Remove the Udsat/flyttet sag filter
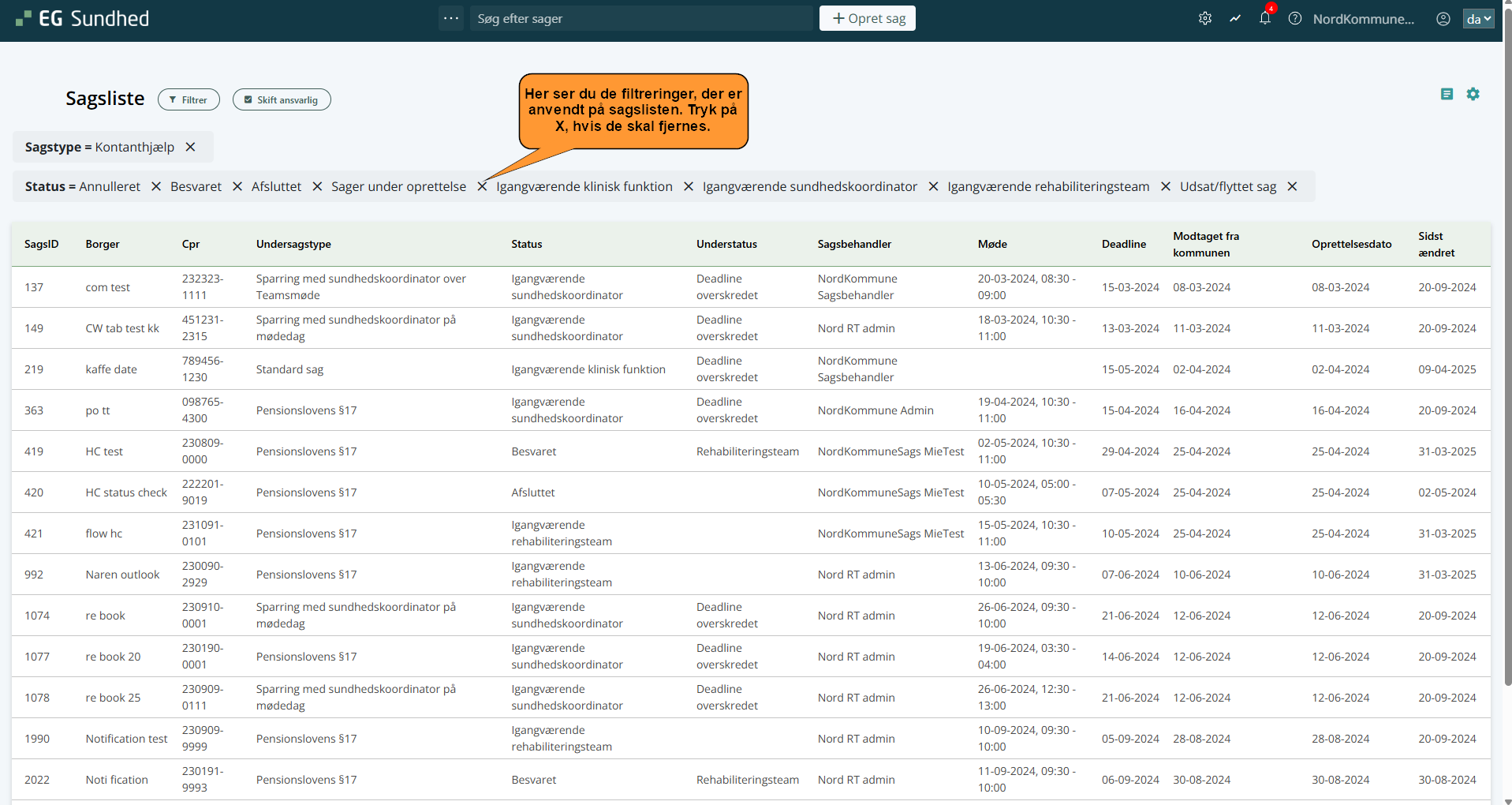This screenshot has height=805, width=1512. [1292, 186]
